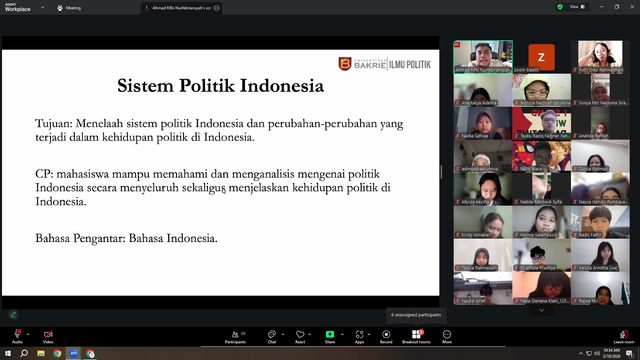
Task: Click the system tray volume icon
Action: [597, 353]
